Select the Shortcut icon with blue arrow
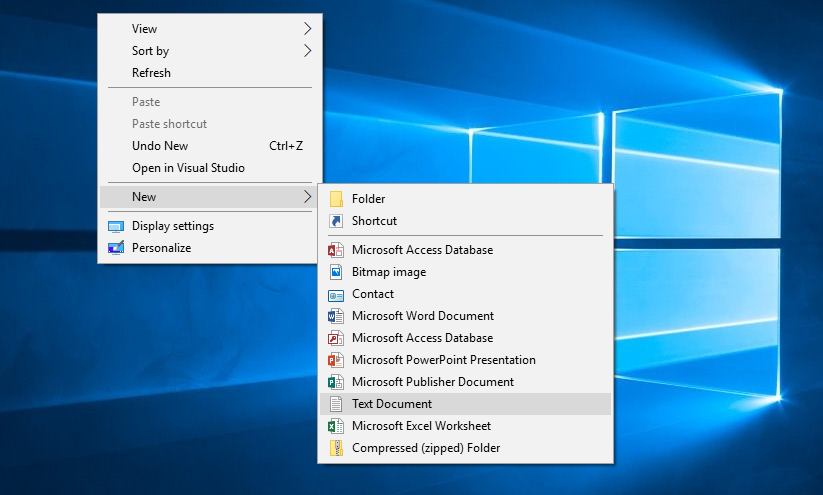The image size is (823, 495). 336,221
